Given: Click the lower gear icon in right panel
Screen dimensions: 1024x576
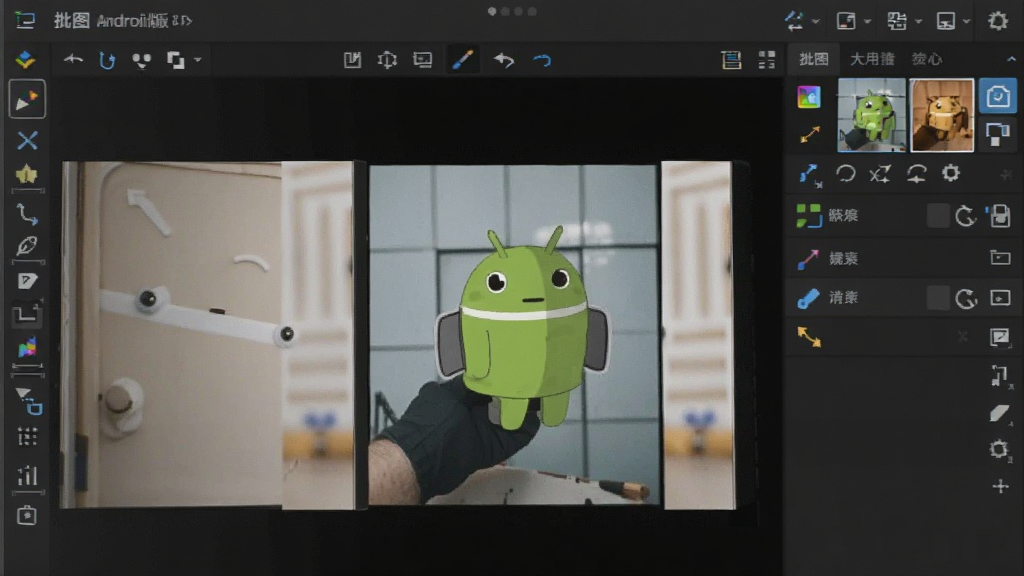Looking at the screenshot, I should tap(999, 449).
